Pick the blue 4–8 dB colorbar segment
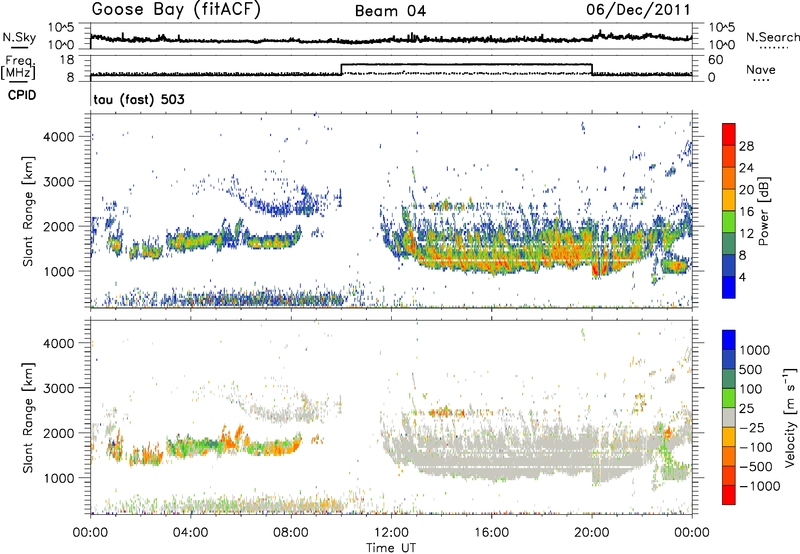The width and height of the screenshot is (800, 554). pos(729,265)
